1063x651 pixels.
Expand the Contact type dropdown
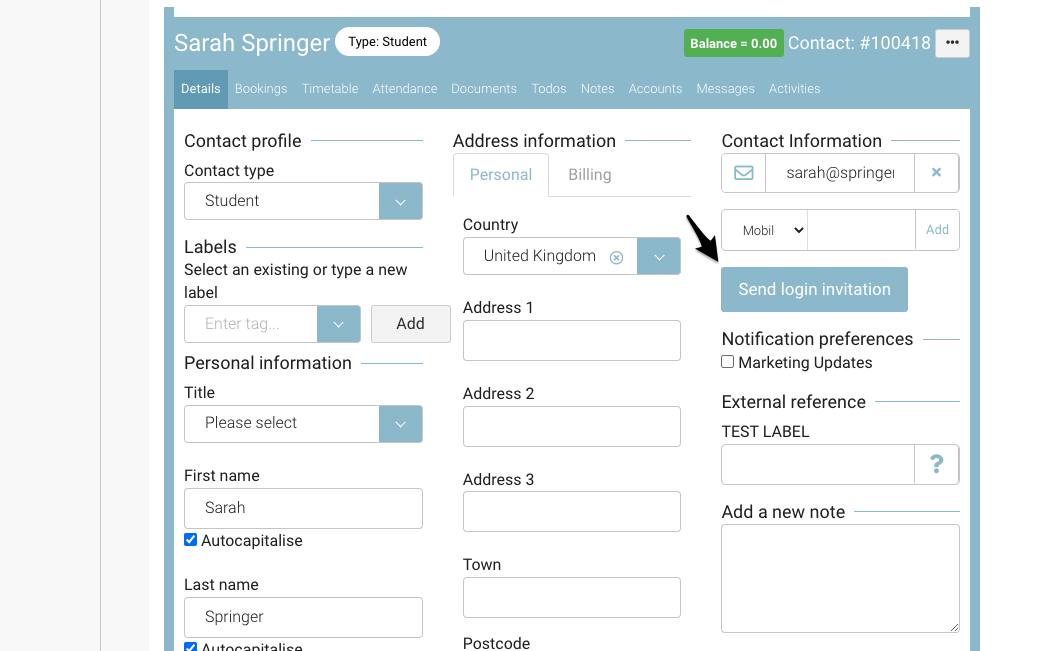click(x=400, y=201)
